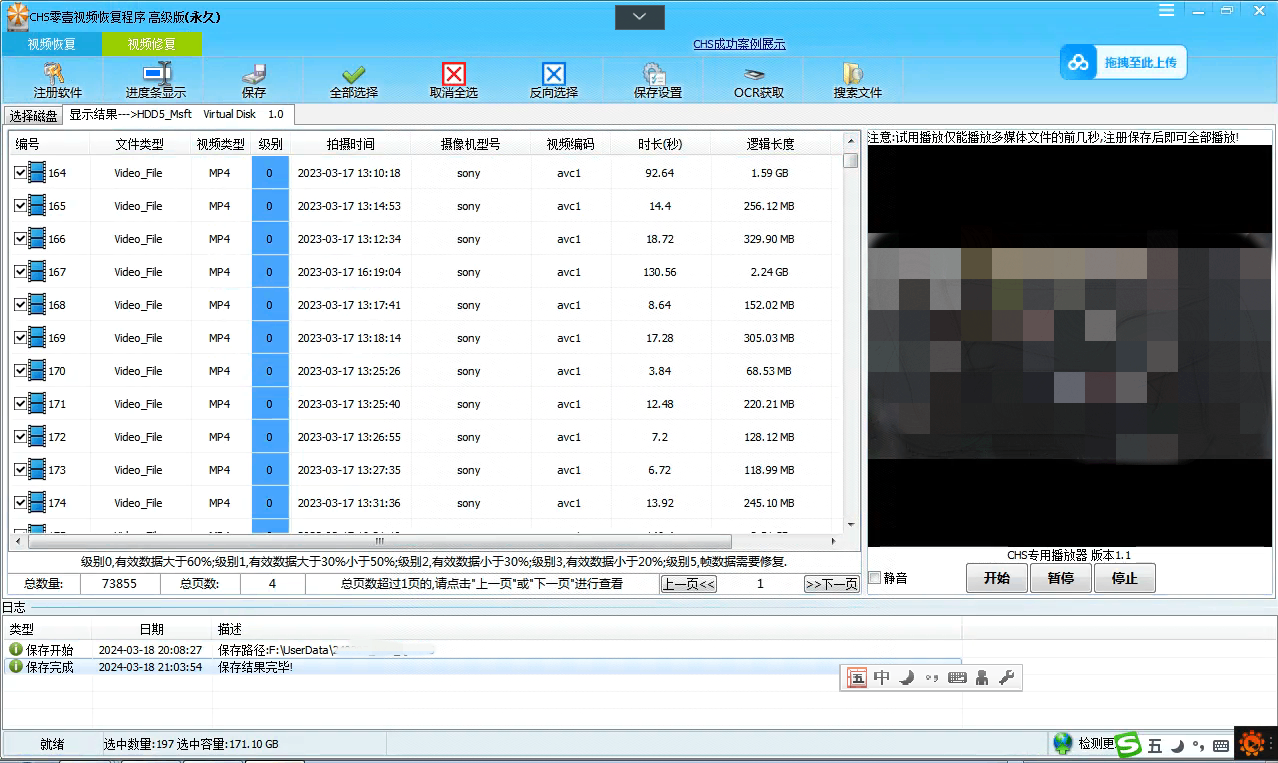Click the 2023-03-17 13:10:18 time cell
The image size is (1278, 763).
coord(349,173)
